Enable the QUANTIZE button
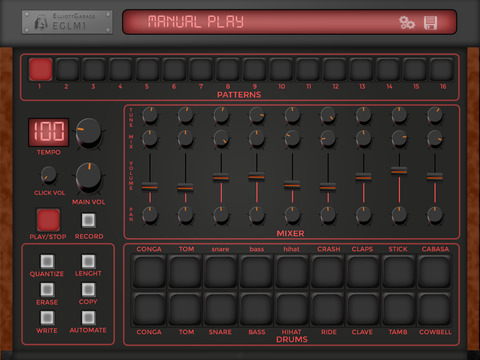This screenshot has height=360, width=480. [x=47, y=262]
